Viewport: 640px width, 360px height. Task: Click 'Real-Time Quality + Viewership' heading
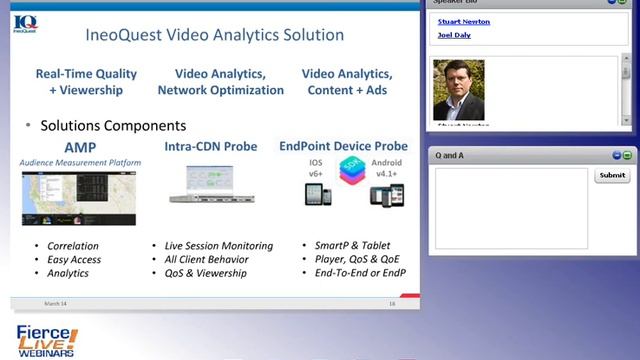pyautogui.click(x=86, y=82)
